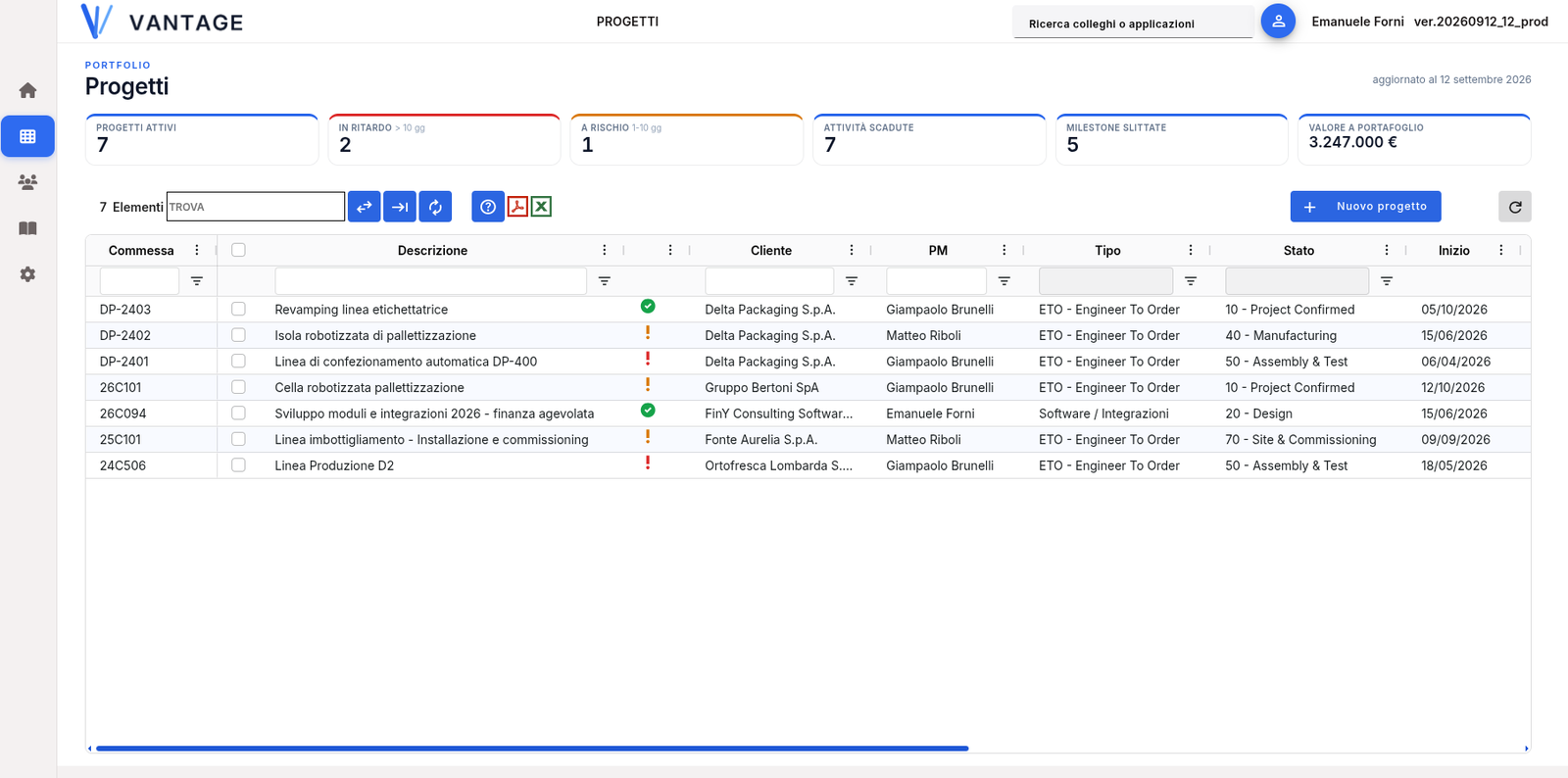Check the box for Revamping linea etichettatrice
The image size is (1568, 778).
coord(238,309)
